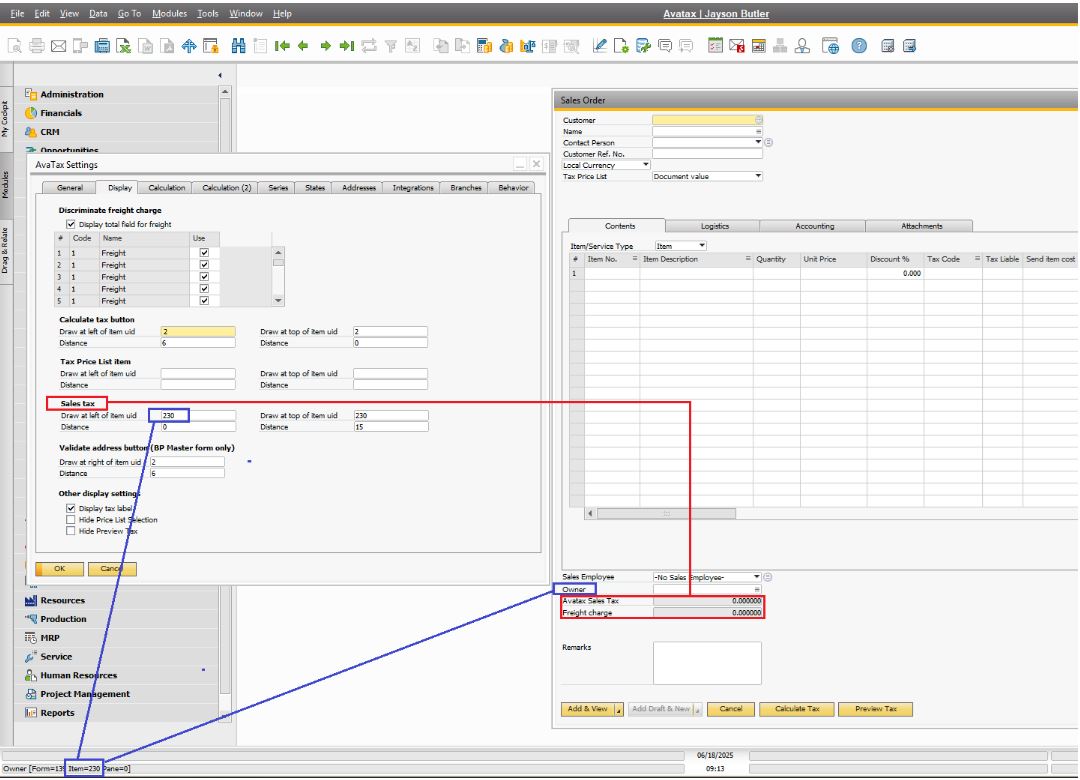Open the Query Manager database icon
This screenshot has width=1080, height=780.
(x=643, y=46)
